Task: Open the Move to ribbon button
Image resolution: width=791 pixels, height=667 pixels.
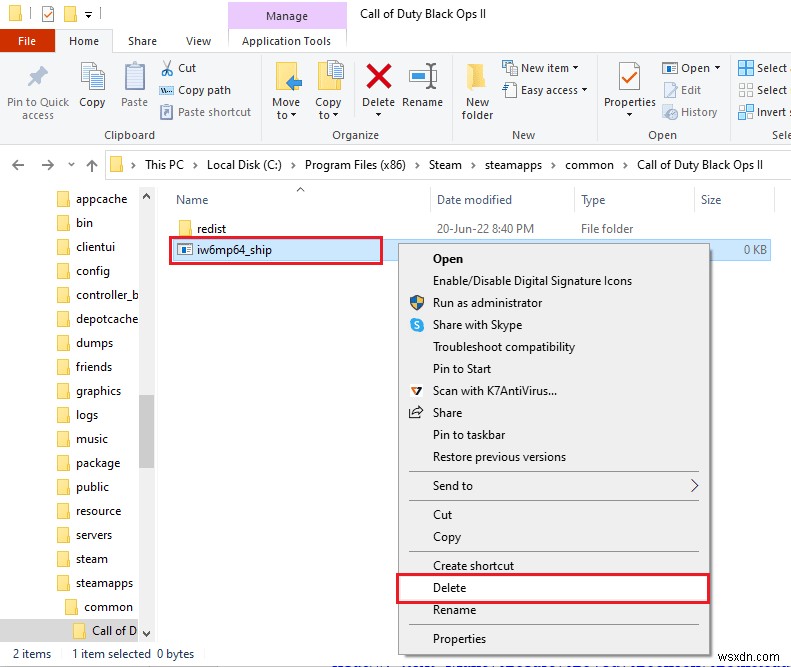Action: [287, 91]
